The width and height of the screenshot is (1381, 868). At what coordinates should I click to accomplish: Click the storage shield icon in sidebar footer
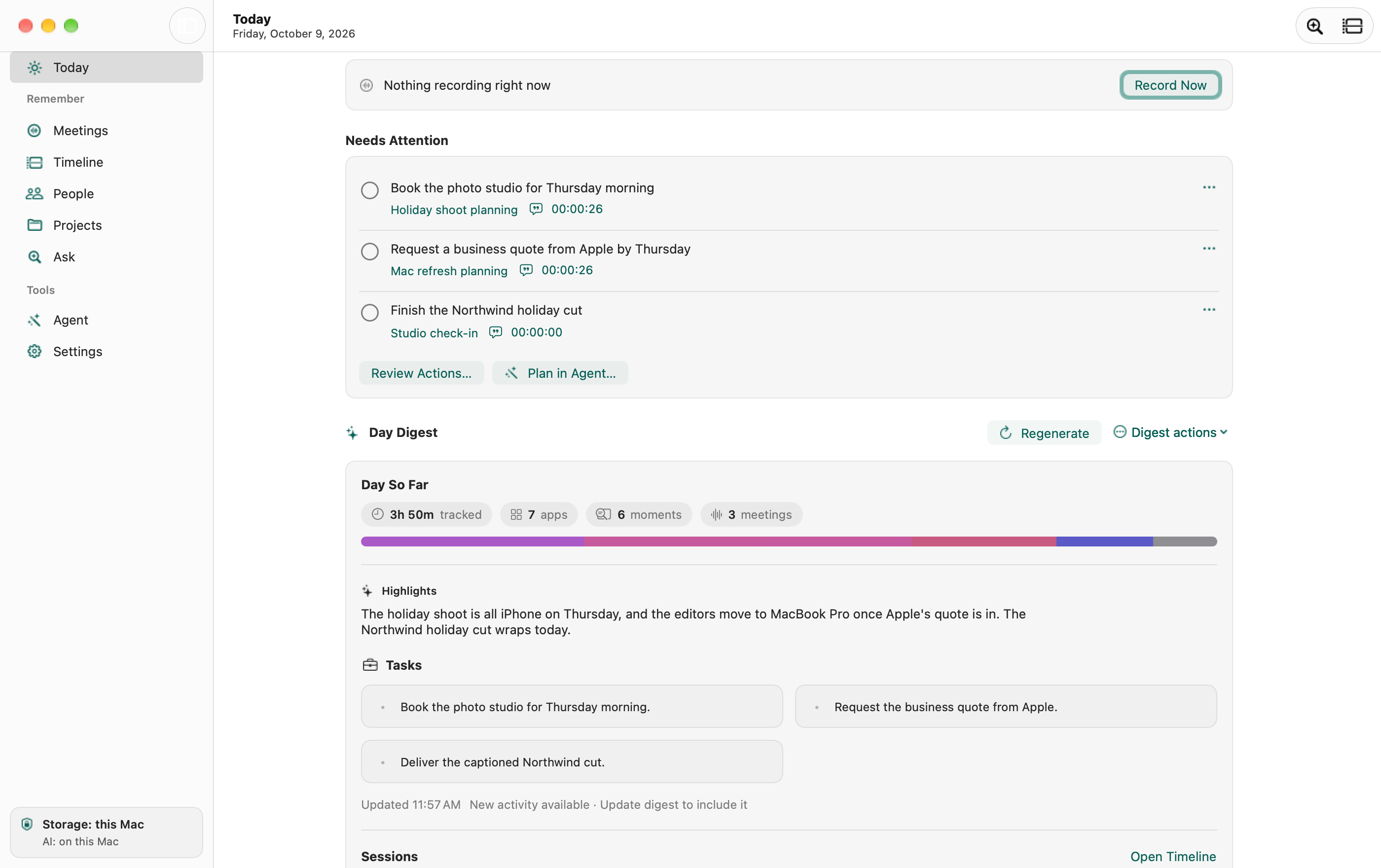27,825
